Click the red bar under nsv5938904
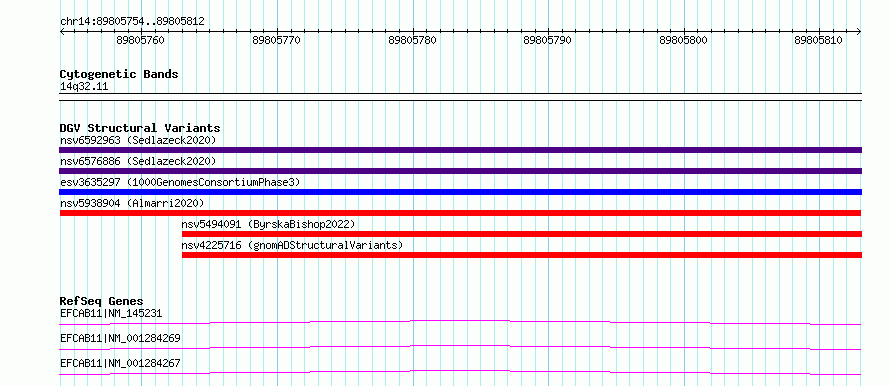This screenshot has height=386, width=890. (x=460, y=213)
